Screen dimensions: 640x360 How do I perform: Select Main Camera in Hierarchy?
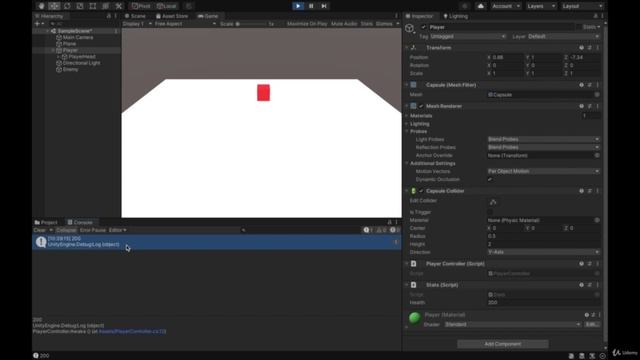[78, 37]
